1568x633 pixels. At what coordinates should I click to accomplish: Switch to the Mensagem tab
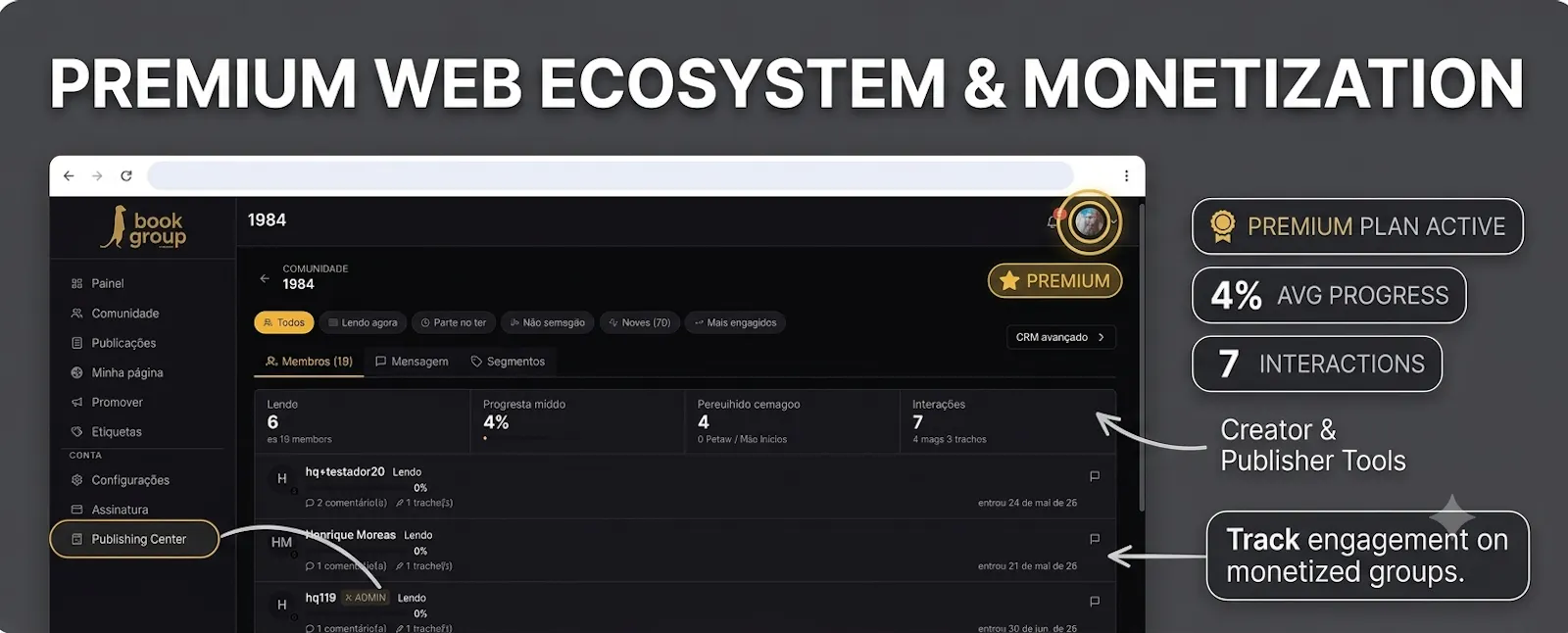[x=412, y=362]
